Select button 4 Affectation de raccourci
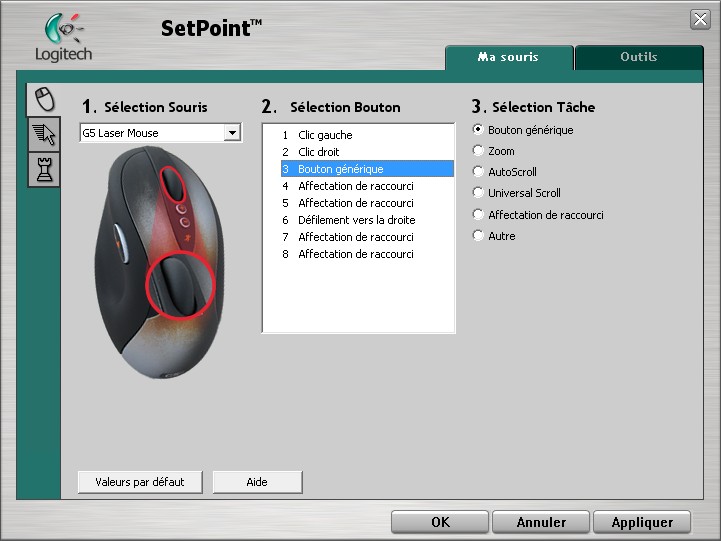Image resolution: width=721 pixels, height=541 pixels. (x=367, y=186)
